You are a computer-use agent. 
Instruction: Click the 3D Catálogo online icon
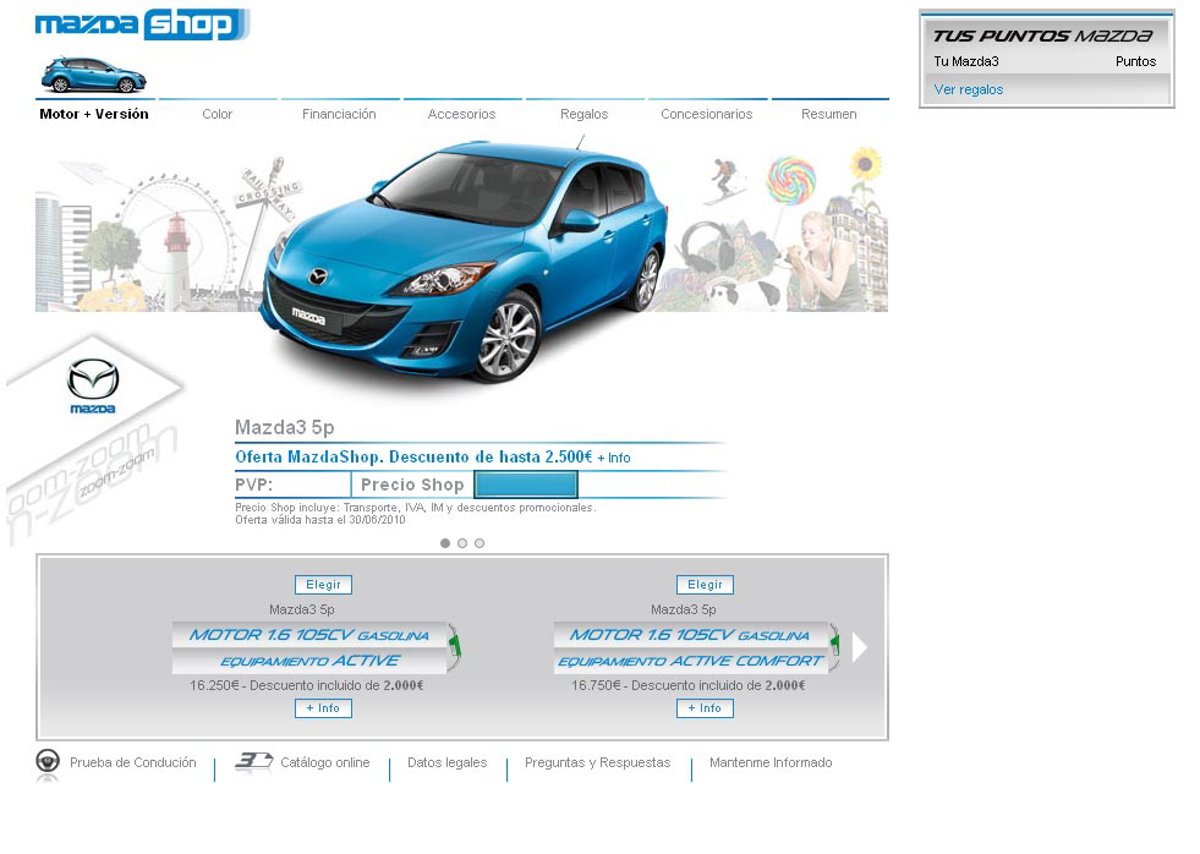tap(254, 762)
